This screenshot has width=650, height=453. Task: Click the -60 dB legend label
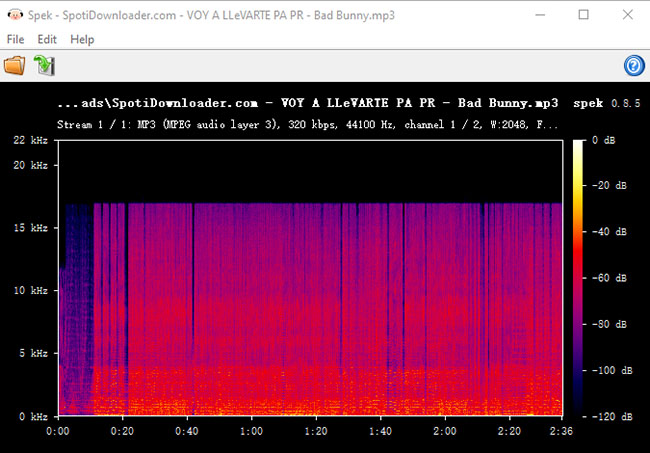coord(609,278)
